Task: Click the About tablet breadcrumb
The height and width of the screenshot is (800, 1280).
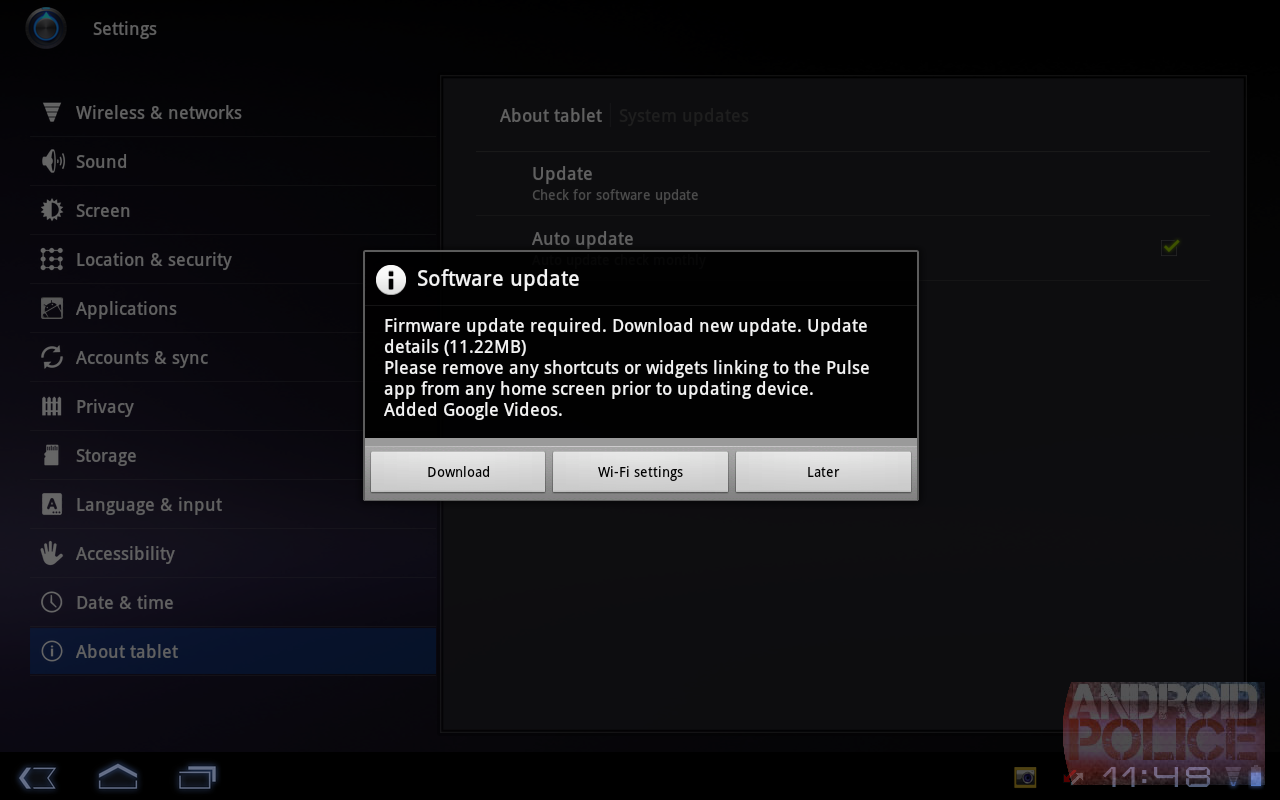Action: pyautogui.click(x=551, y=116)
